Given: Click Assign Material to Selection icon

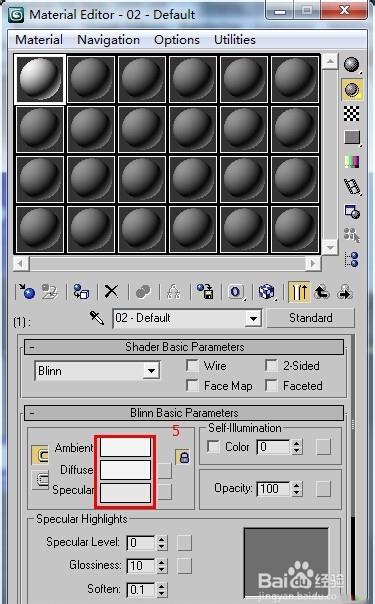Looking at the screenshot, I should 81,292.
